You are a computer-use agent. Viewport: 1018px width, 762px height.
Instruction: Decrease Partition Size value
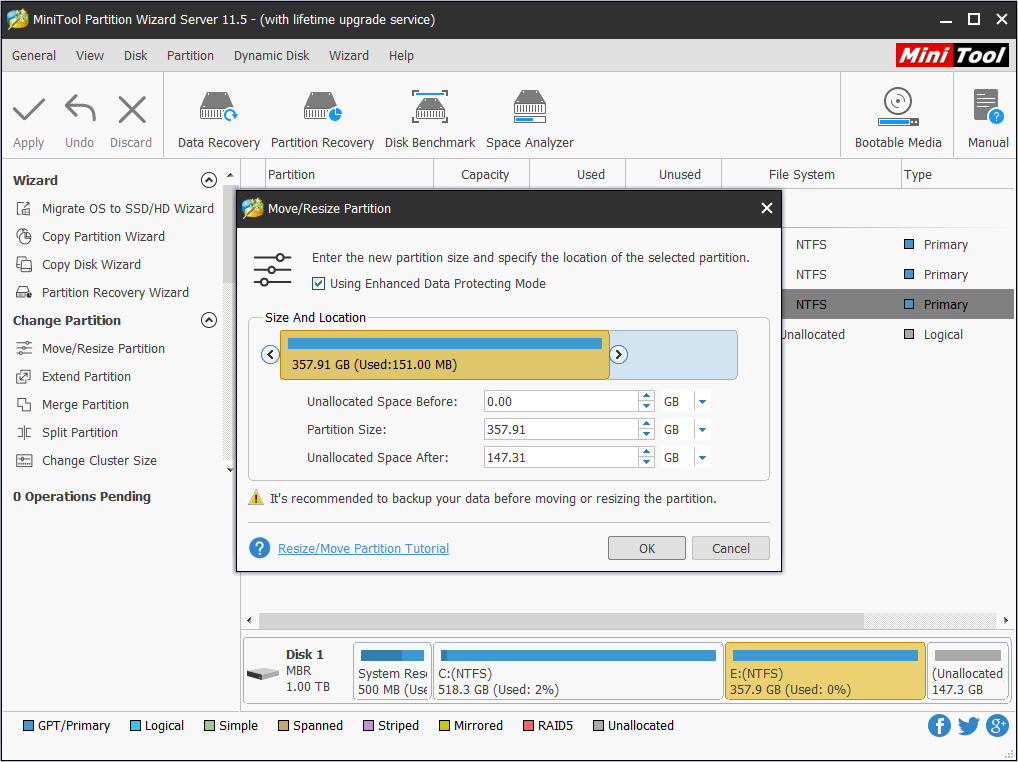click(x=646, y=435)
